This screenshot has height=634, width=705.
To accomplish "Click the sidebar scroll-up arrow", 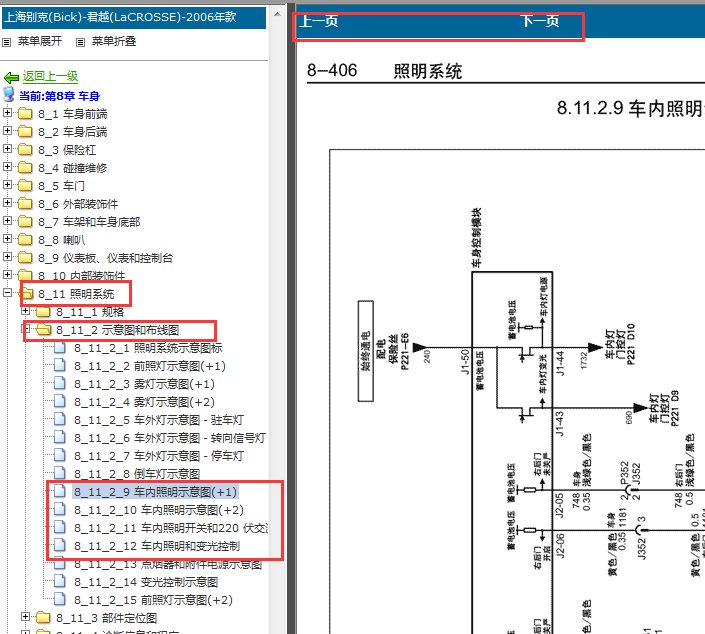I will click(277, 14).
